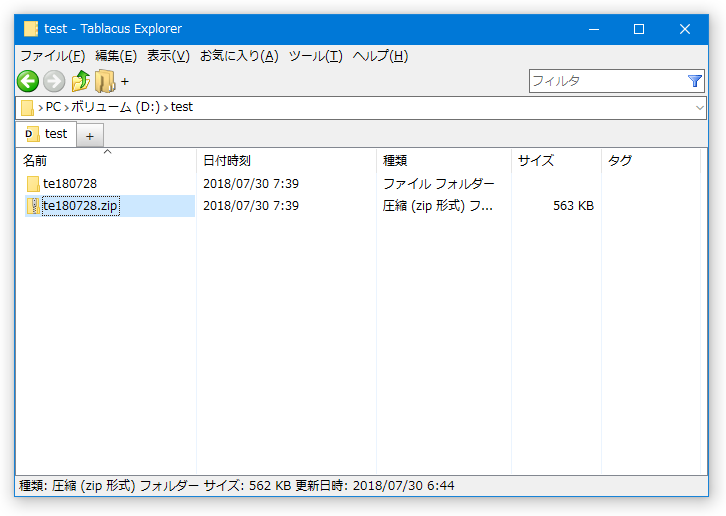Viewport: 726px width, 516px height.
Task: Click the 563 KB size cell
Action: (x=573, y=206)
